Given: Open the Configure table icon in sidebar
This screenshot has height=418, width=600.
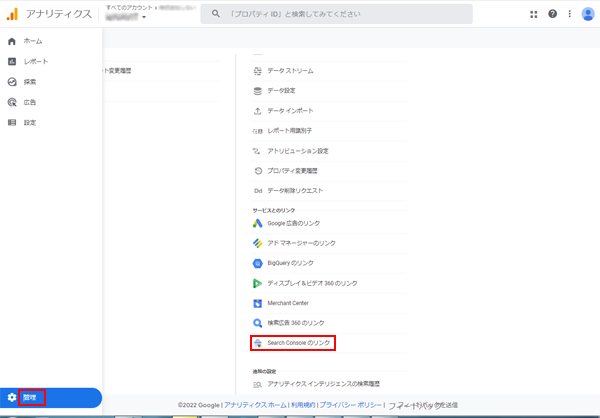Looking at the screenshot, I should coord(12,122).
